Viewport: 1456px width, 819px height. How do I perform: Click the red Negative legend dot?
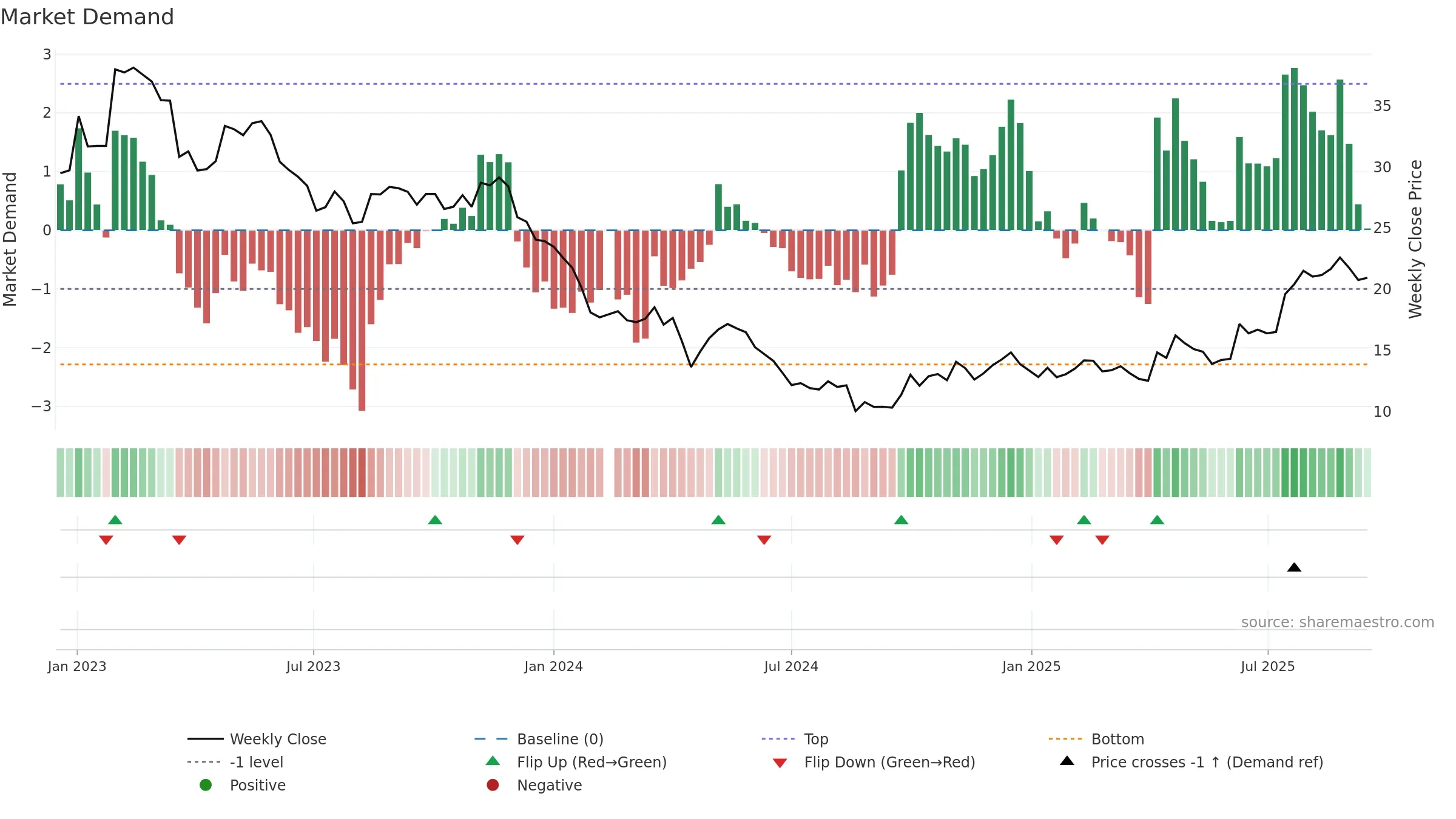point(493,785)
